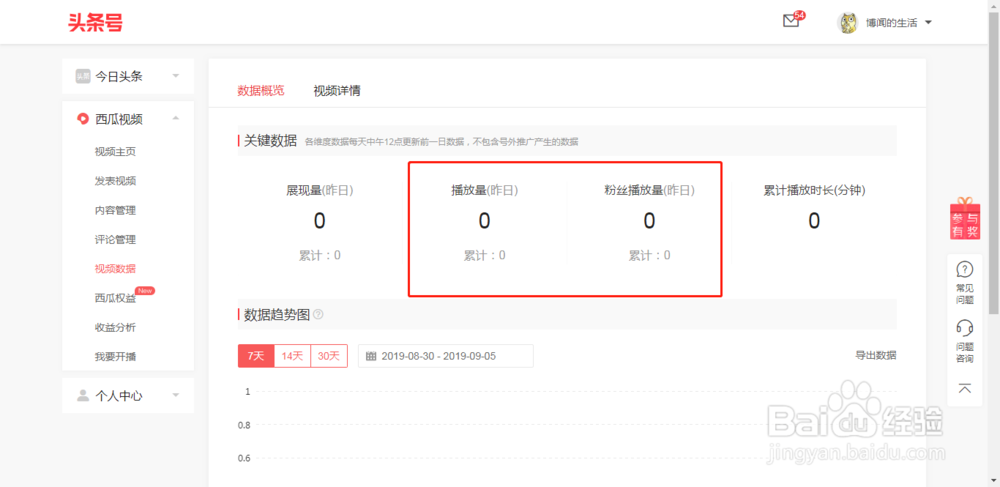Switch to 数据概览 tab

[261, 91]
